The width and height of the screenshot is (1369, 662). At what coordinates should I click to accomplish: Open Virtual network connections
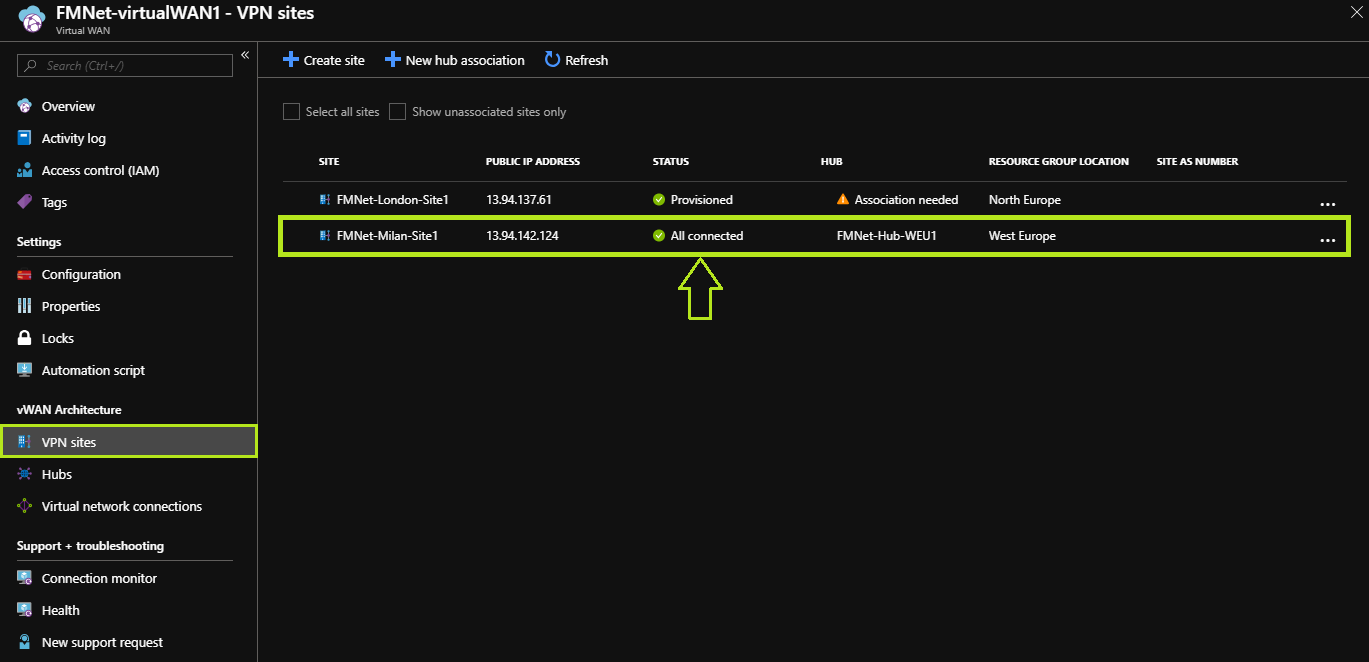click(122, 506)
